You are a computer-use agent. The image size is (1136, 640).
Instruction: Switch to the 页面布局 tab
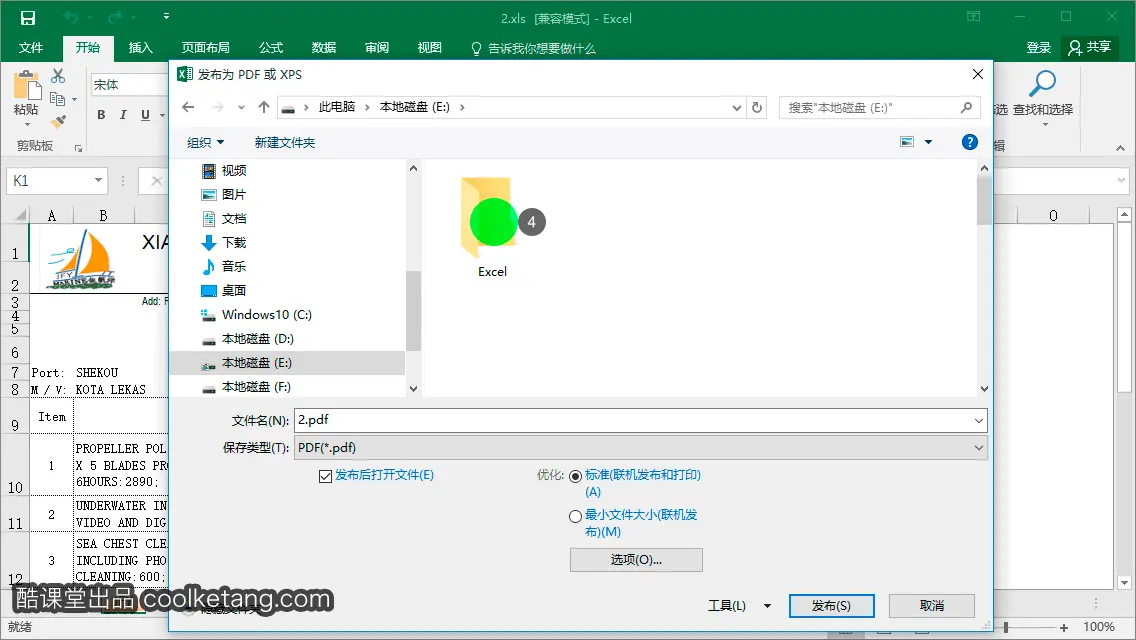point(206,48)
